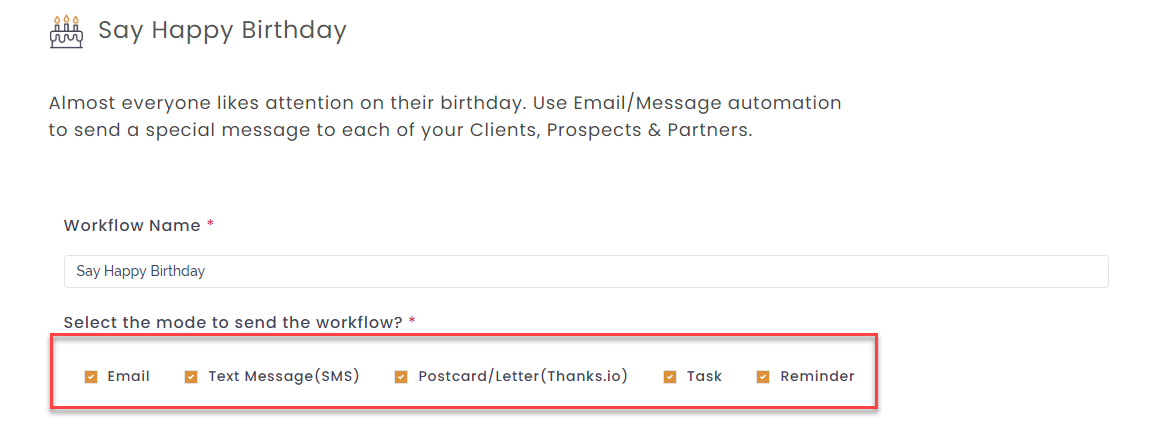1151x424 pixels.
Task: Click the birthday cake icon
Action: 66,32
